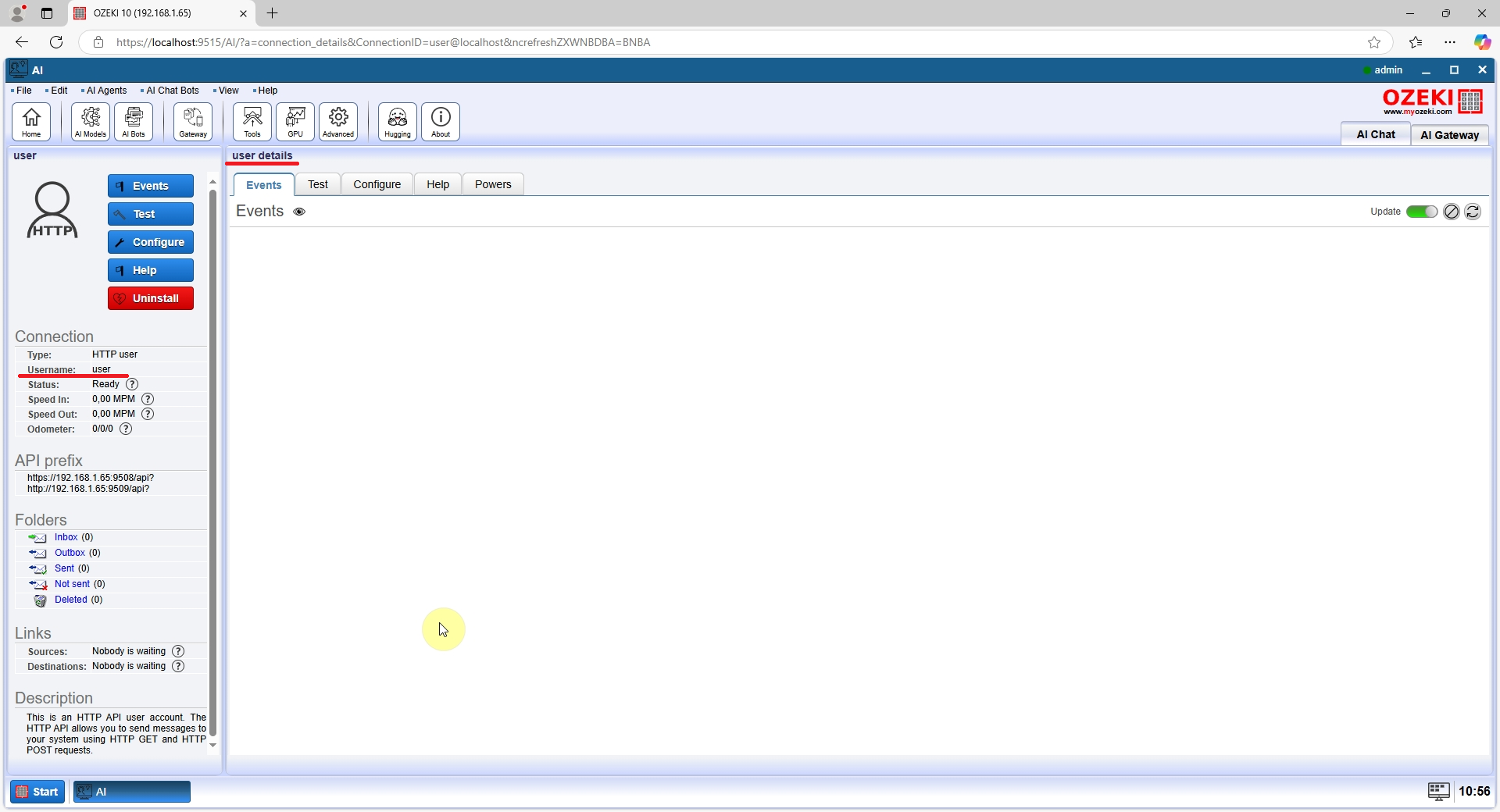Open the Hugging toolbar icon
1500x812 pixels.
click(398, 121)
